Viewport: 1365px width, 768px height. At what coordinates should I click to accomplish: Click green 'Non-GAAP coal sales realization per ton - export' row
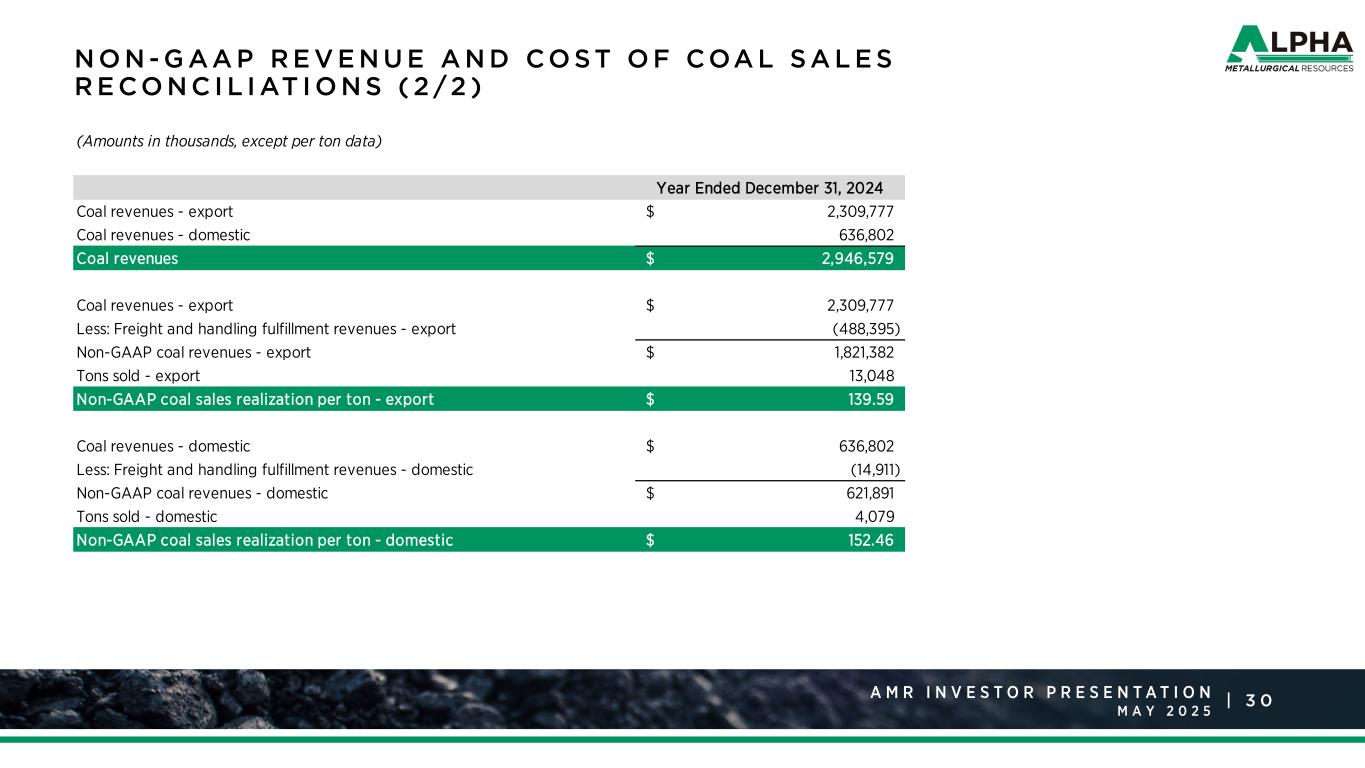(x=255, y=399)
